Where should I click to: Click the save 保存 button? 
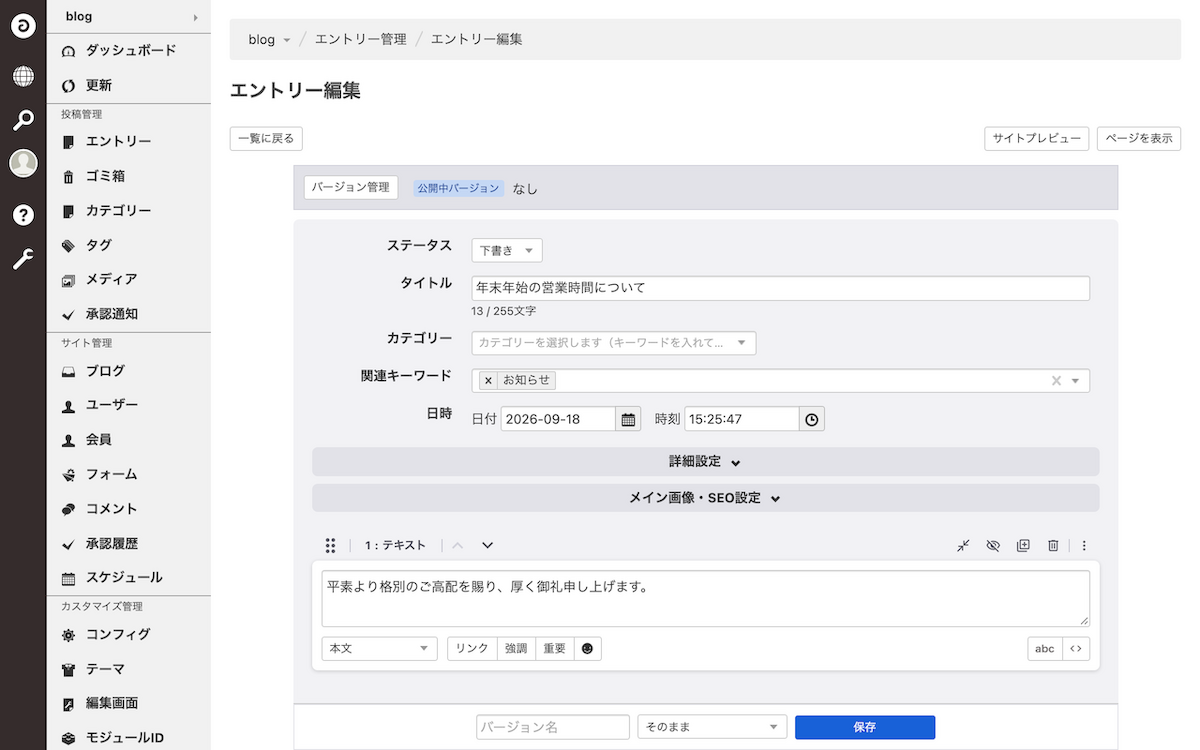click(865, 727)
